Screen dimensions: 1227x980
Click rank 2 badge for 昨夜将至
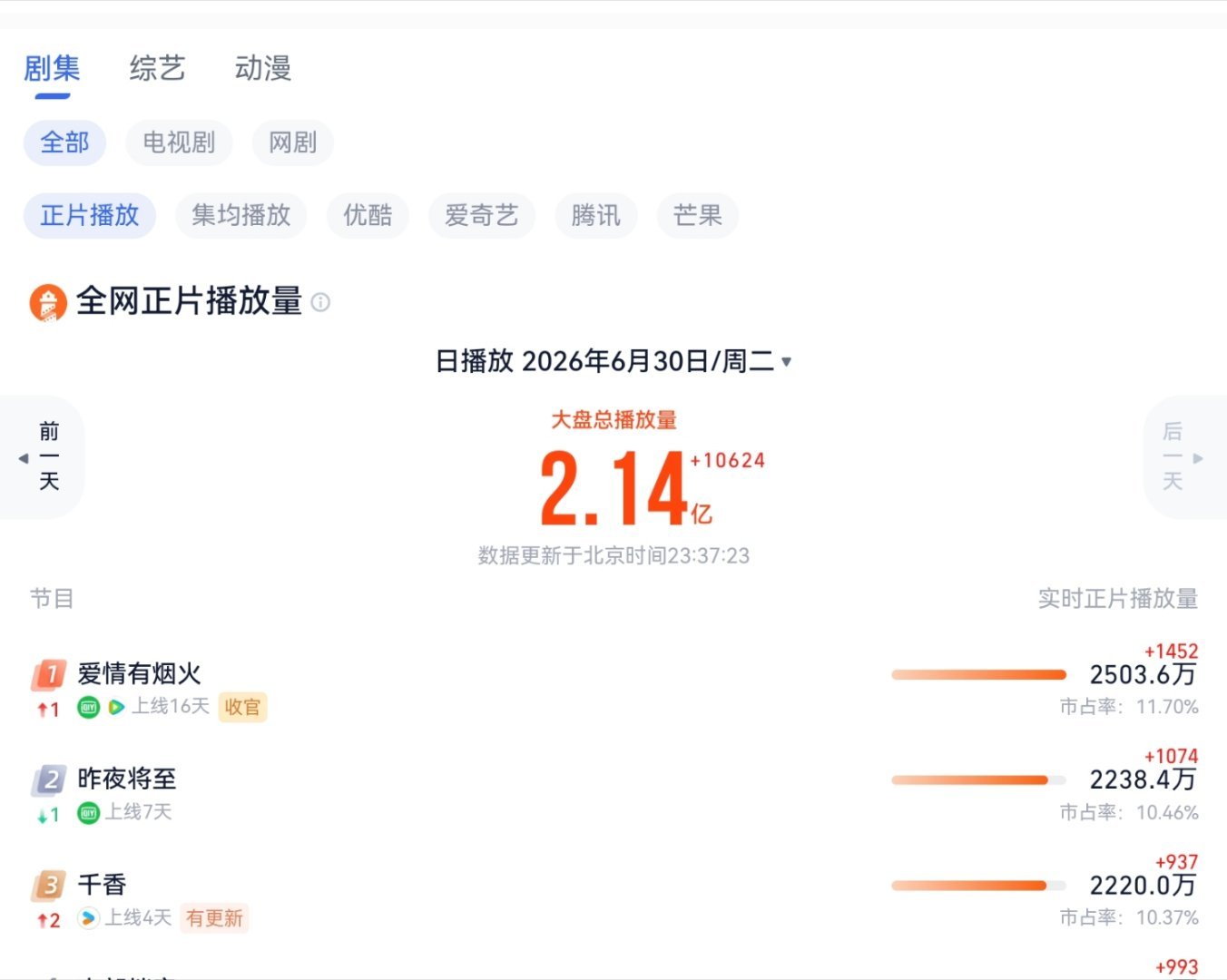[x=50, y=779]
